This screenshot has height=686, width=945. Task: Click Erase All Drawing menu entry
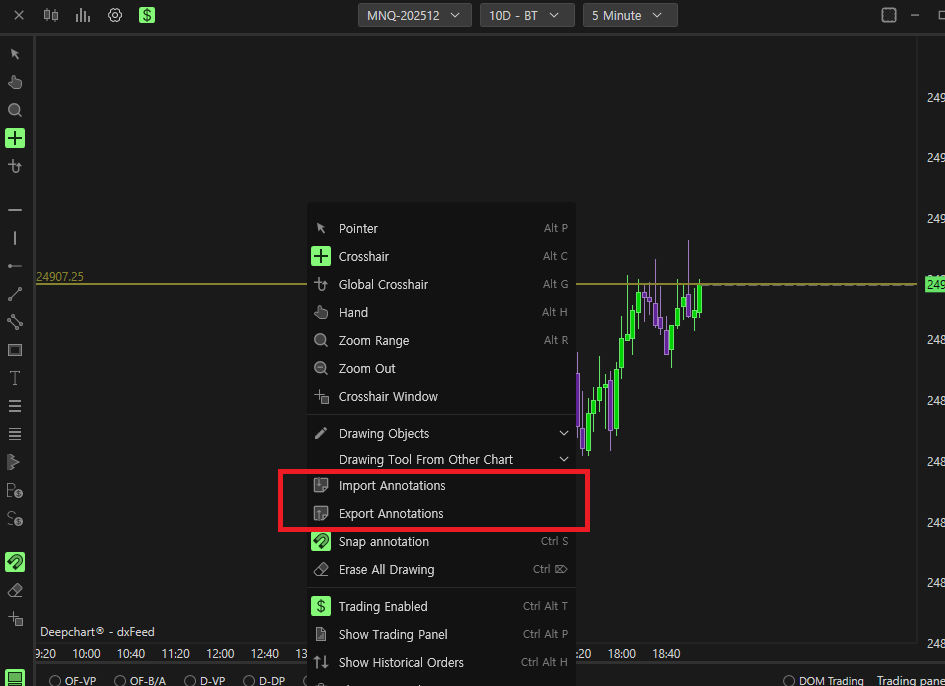click(441, 570)
